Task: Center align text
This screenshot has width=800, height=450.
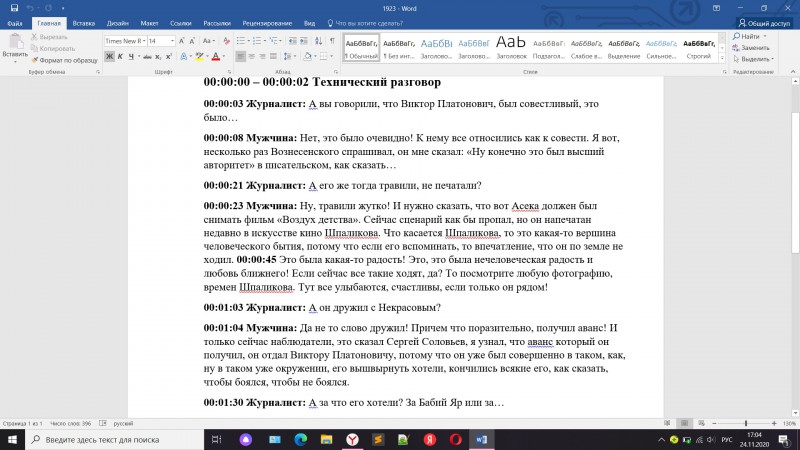Action: tap(252, 56)
